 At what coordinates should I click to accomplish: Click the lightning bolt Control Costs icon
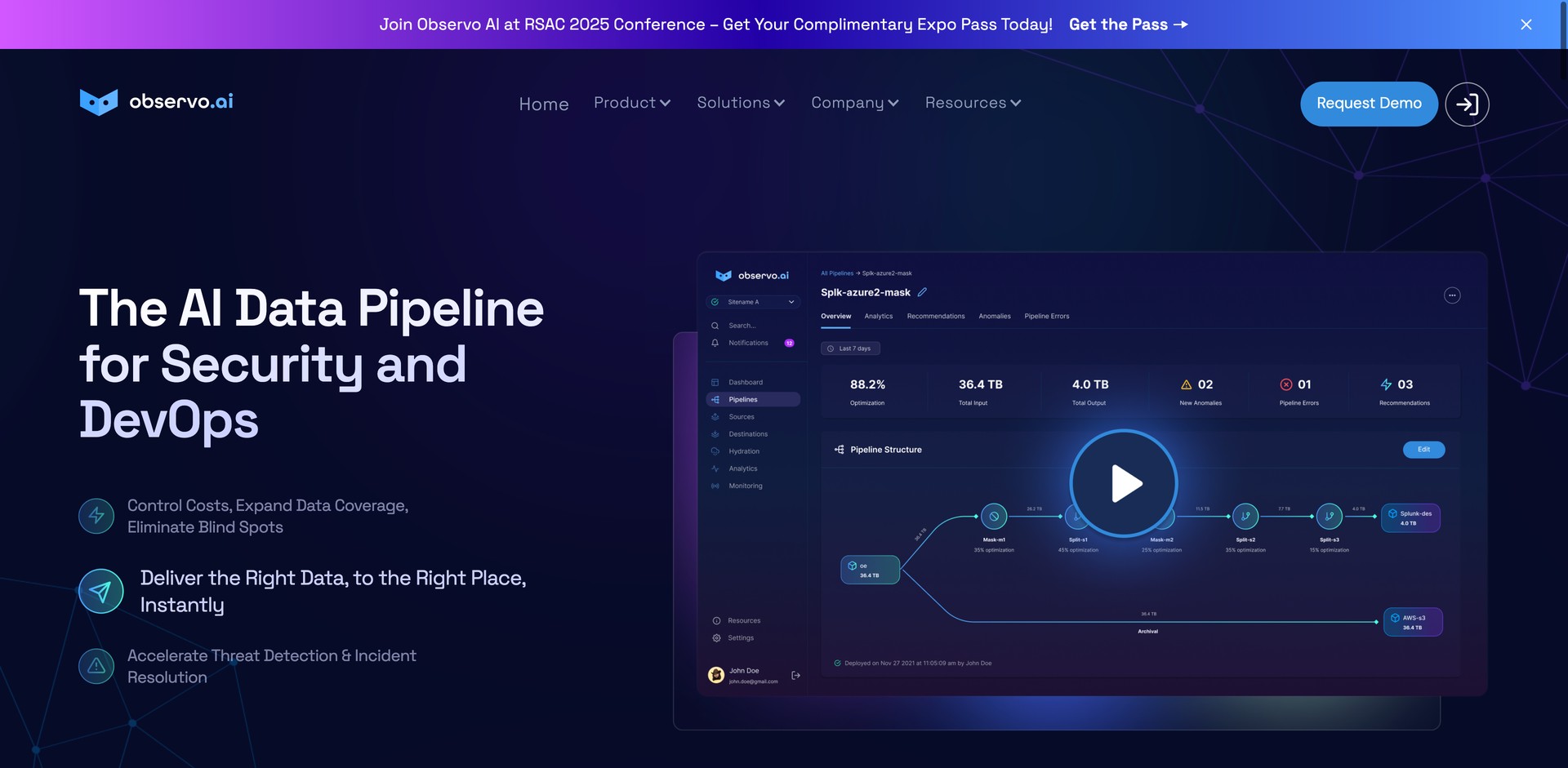tap(96, 516)
